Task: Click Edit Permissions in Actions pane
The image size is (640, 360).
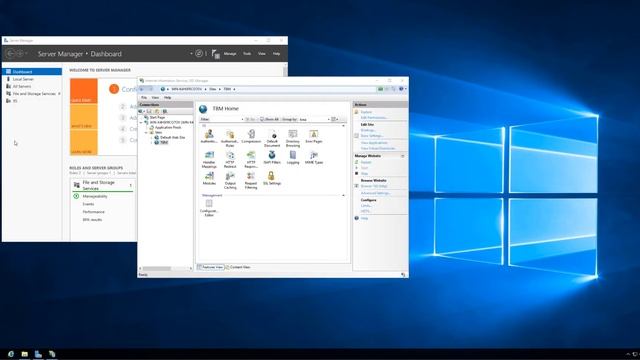Action: 373,118
